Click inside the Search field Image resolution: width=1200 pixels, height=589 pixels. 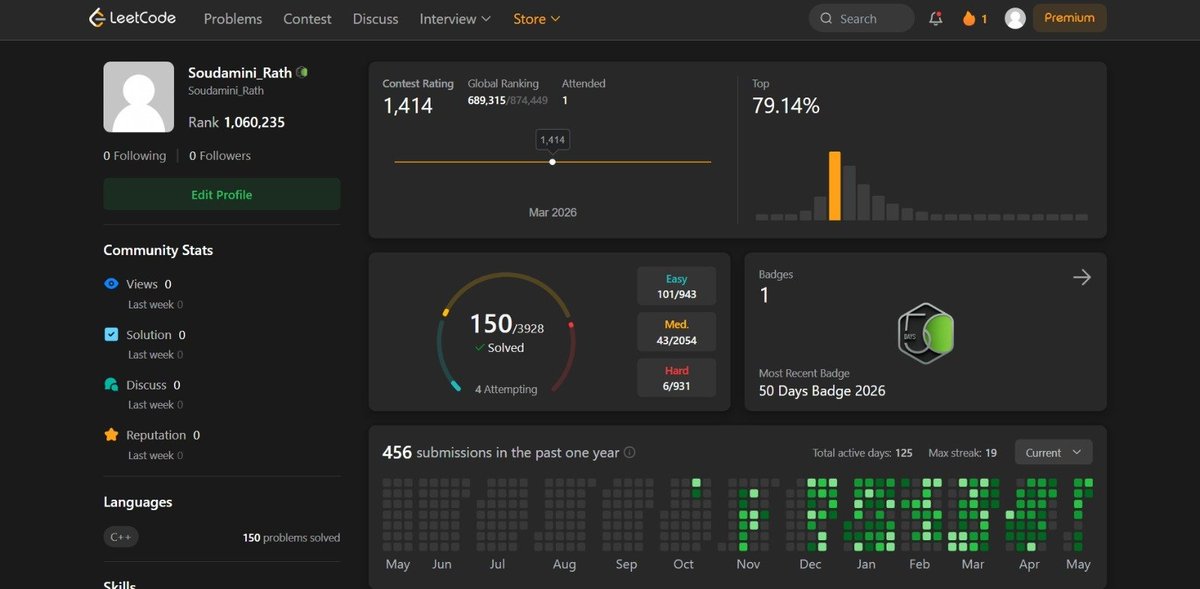click(x=862, y=18)
